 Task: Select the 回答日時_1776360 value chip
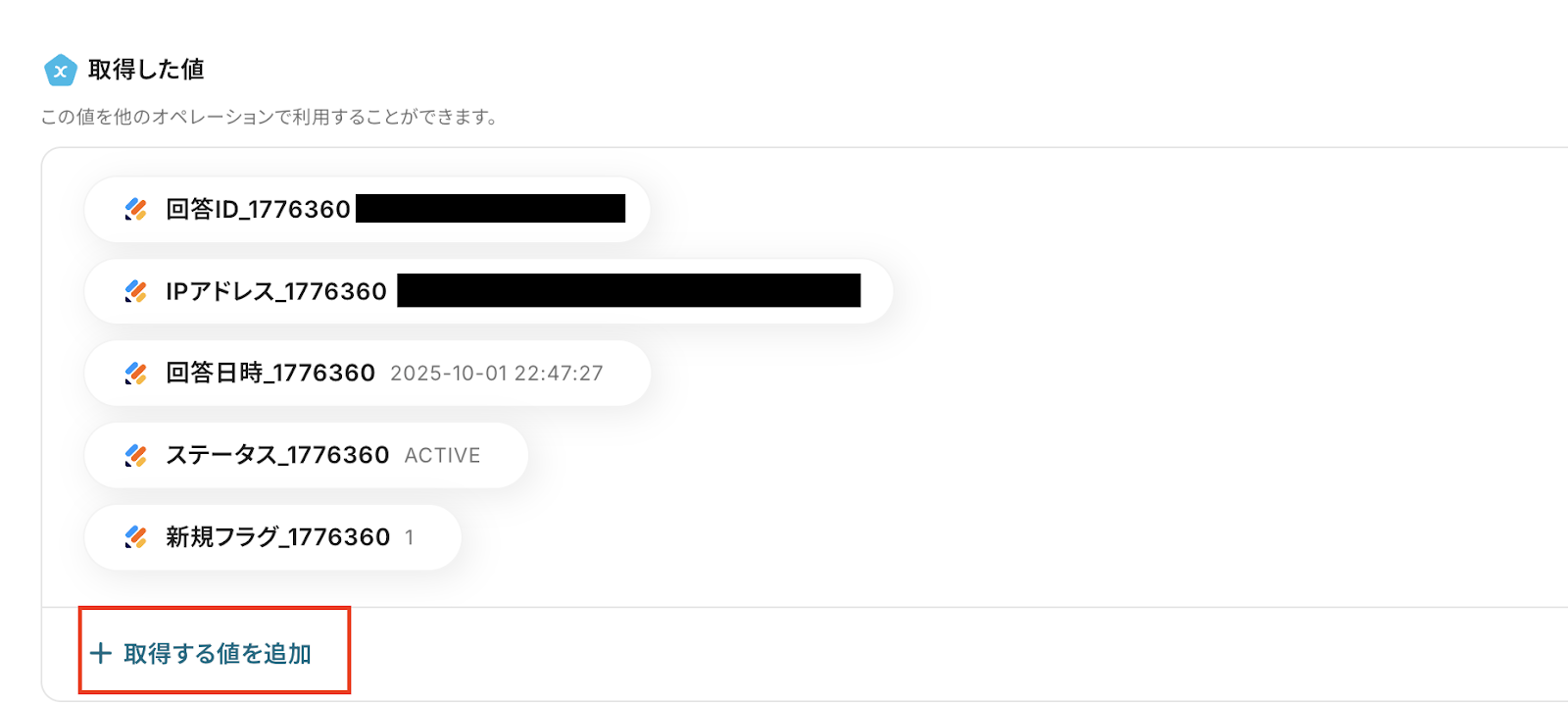[x=367, y=373]
